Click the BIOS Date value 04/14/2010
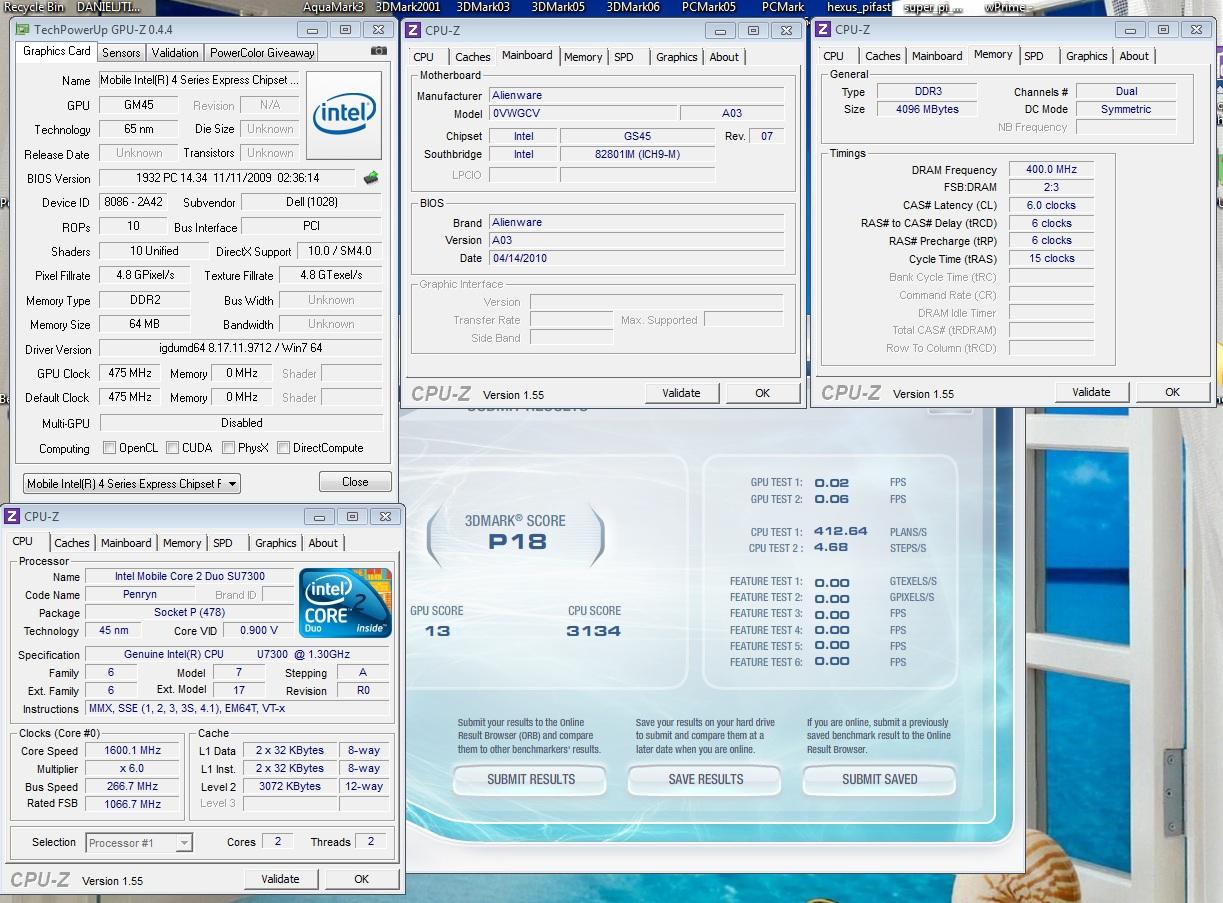The width and height of the screenshot is (1223, 903). [x=636, y=258]
